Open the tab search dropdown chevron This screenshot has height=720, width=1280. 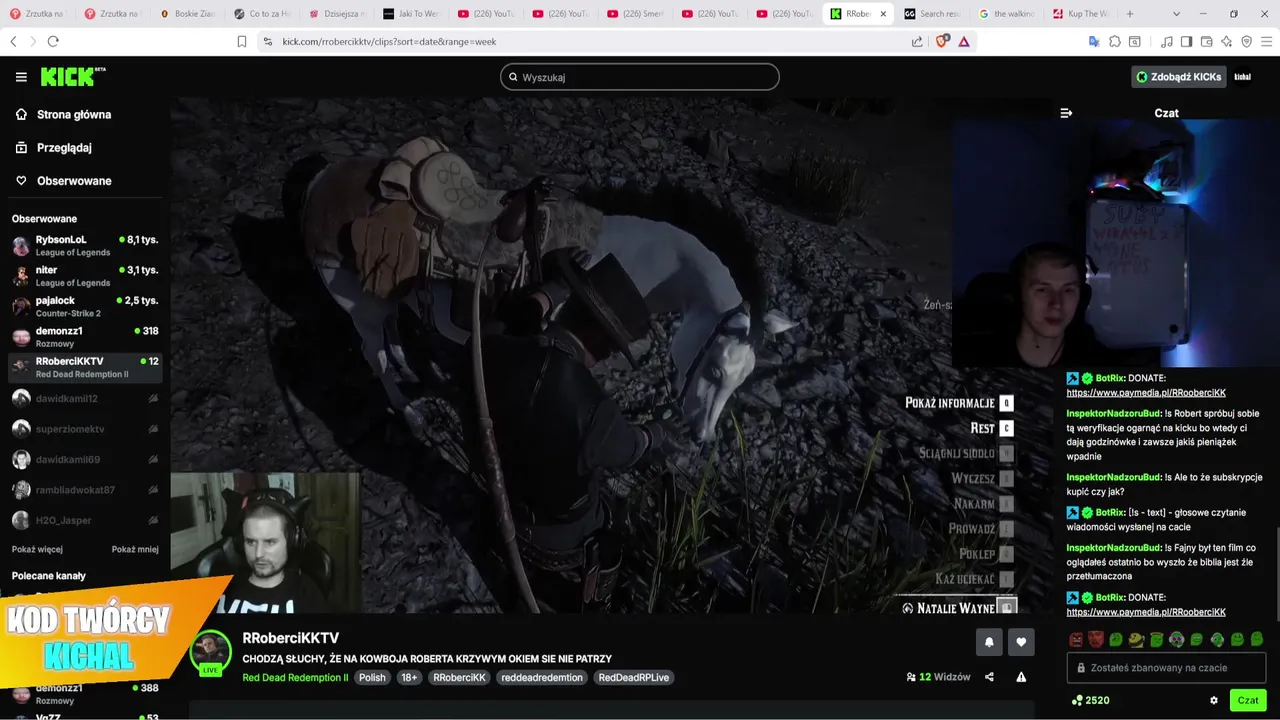1176,14
